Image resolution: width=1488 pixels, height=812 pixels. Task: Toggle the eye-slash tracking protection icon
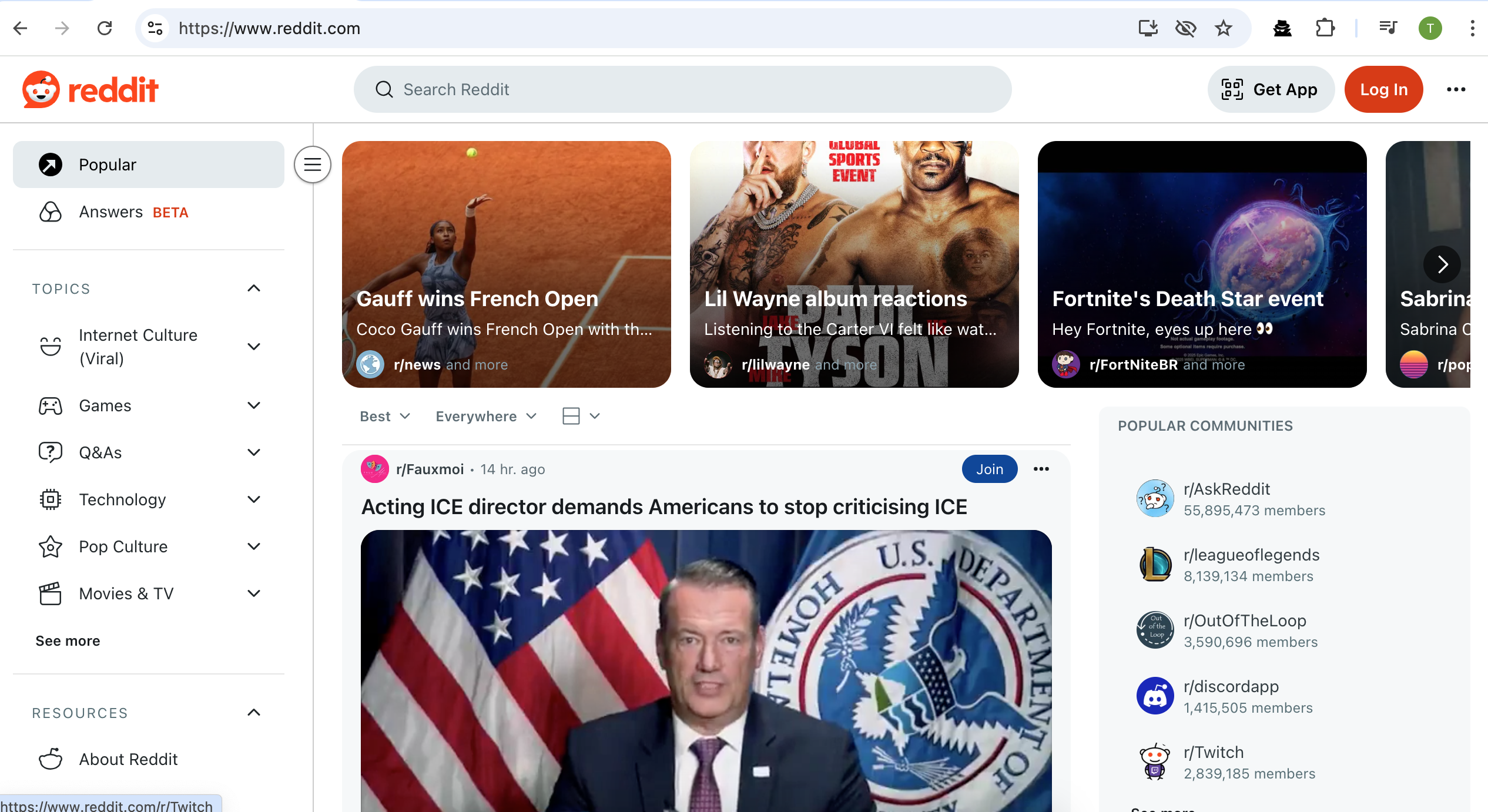pos(1185,28)
